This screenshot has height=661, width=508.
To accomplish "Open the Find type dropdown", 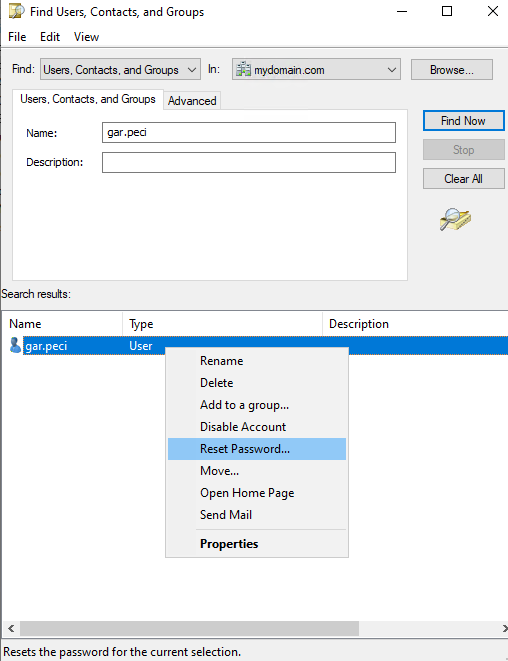I will pyautogui.click(x=120, y=69).
